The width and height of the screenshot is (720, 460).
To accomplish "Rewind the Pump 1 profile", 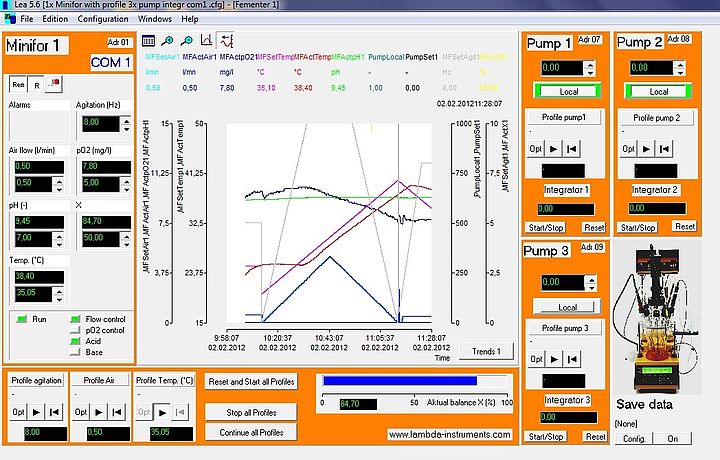I will [572, 149].
